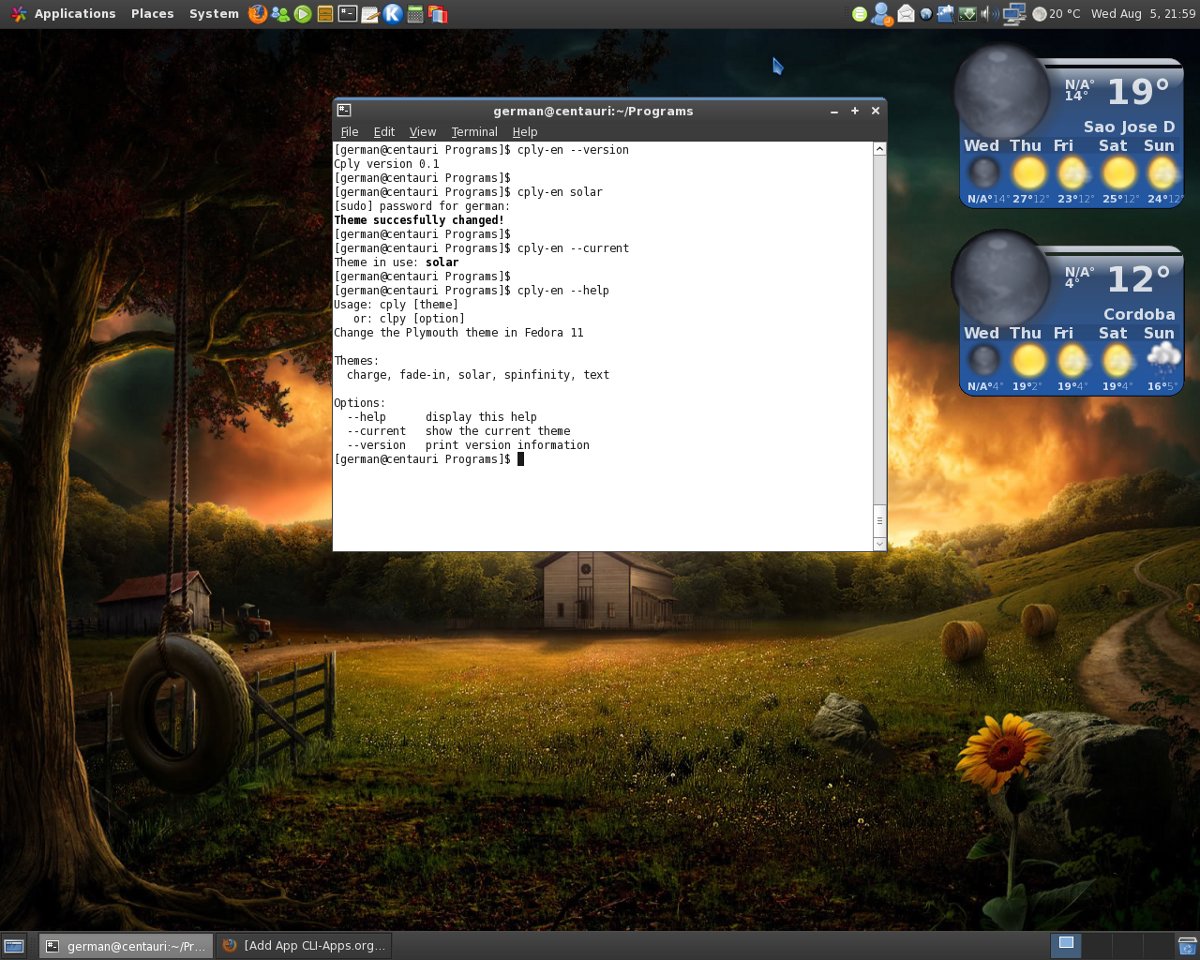Click 'charge, fade-in, solar, spinfinity, text' line
The height and width of the screenshot is (960, 1200).
coord(478,375)
